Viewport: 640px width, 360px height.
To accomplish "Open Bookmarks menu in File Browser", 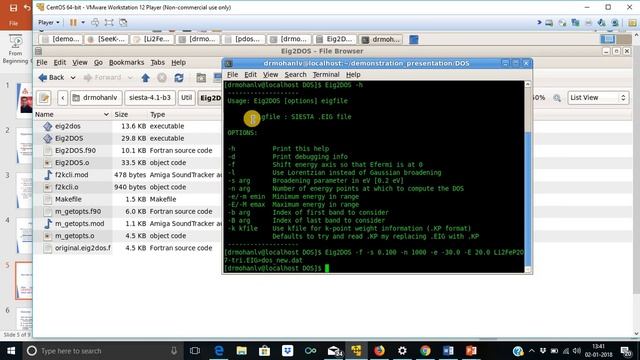I will coord(127,62).
